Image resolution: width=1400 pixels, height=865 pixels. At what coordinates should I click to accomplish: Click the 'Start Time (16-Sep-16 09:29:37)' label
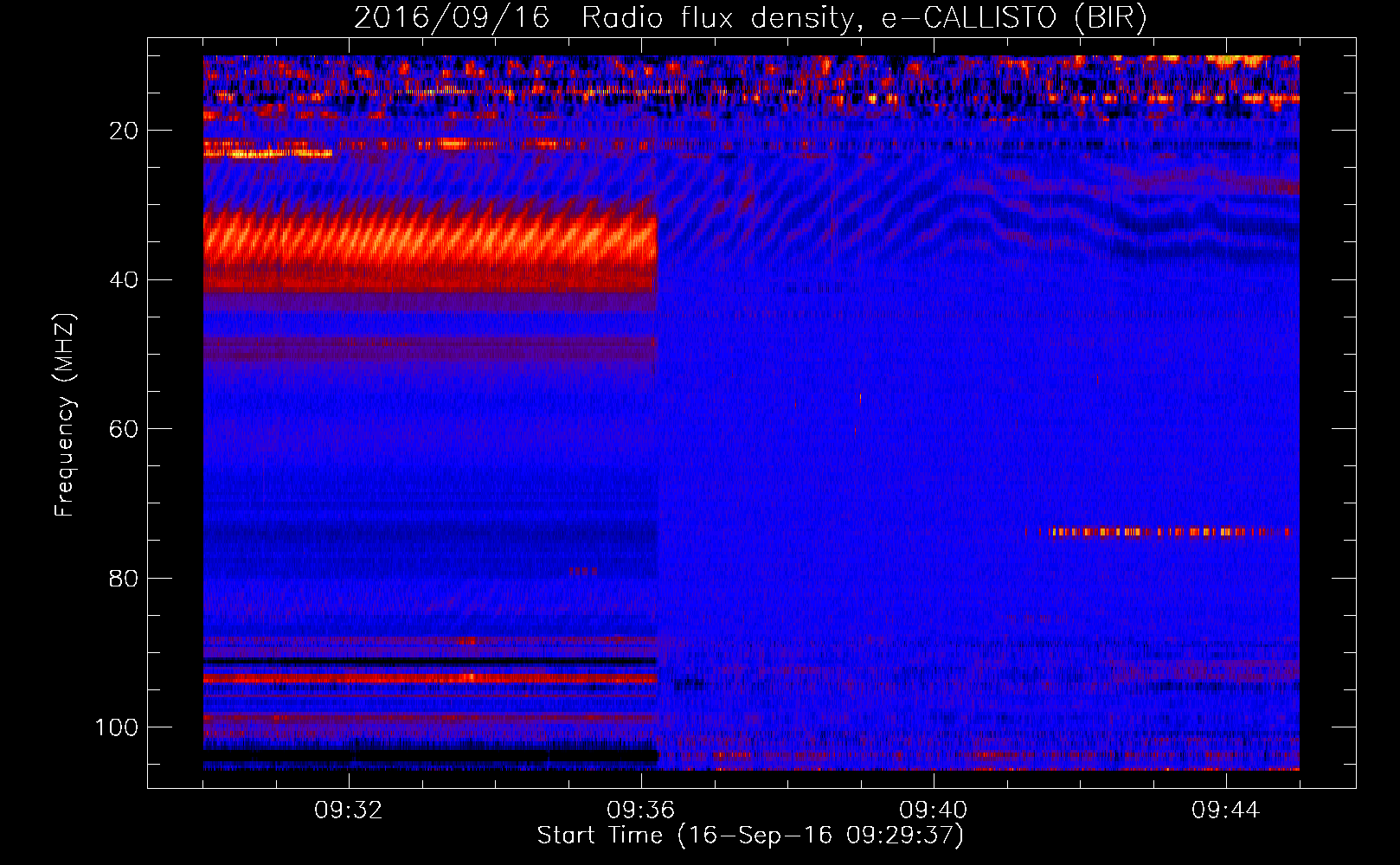click(750, 836)
